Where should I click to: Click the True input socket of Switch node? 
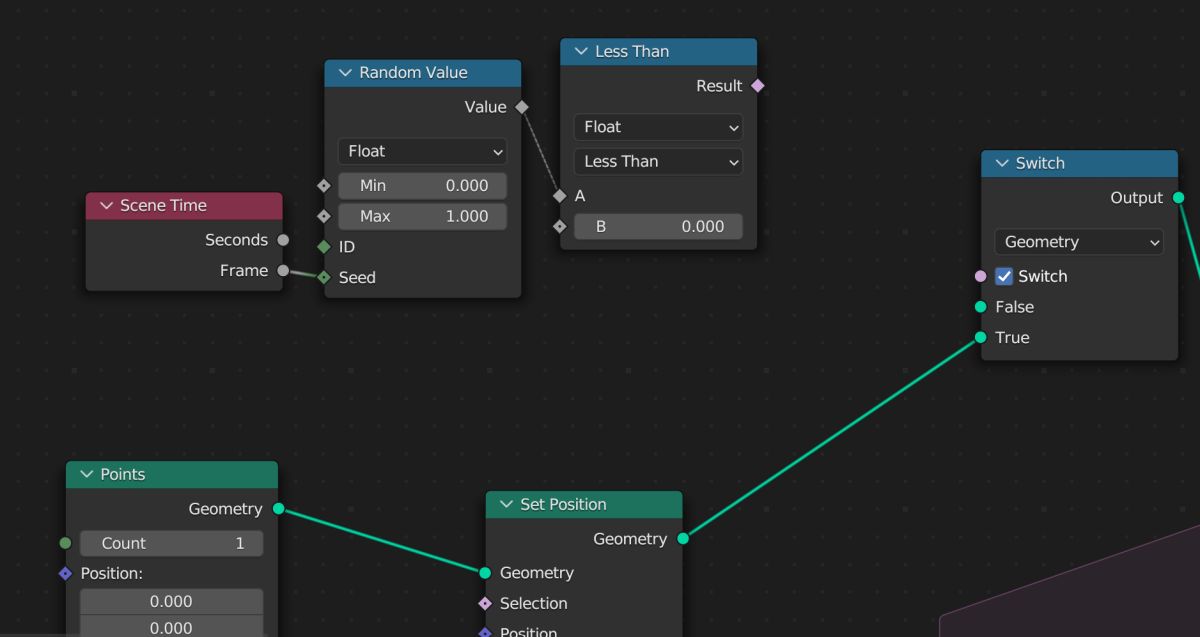(x=980, y=338)
